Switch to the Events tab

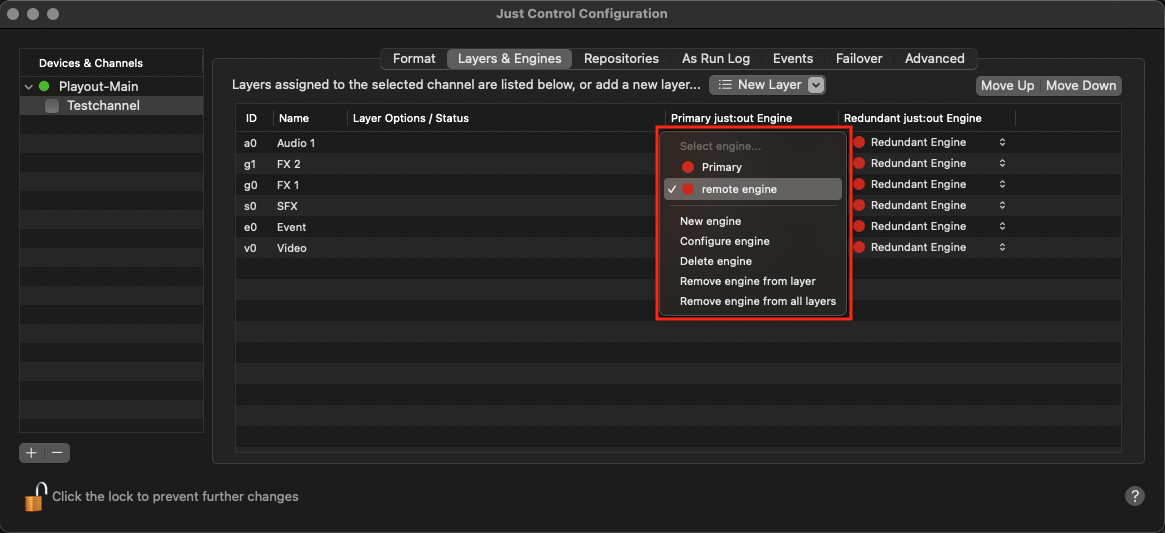coord(793,59)
